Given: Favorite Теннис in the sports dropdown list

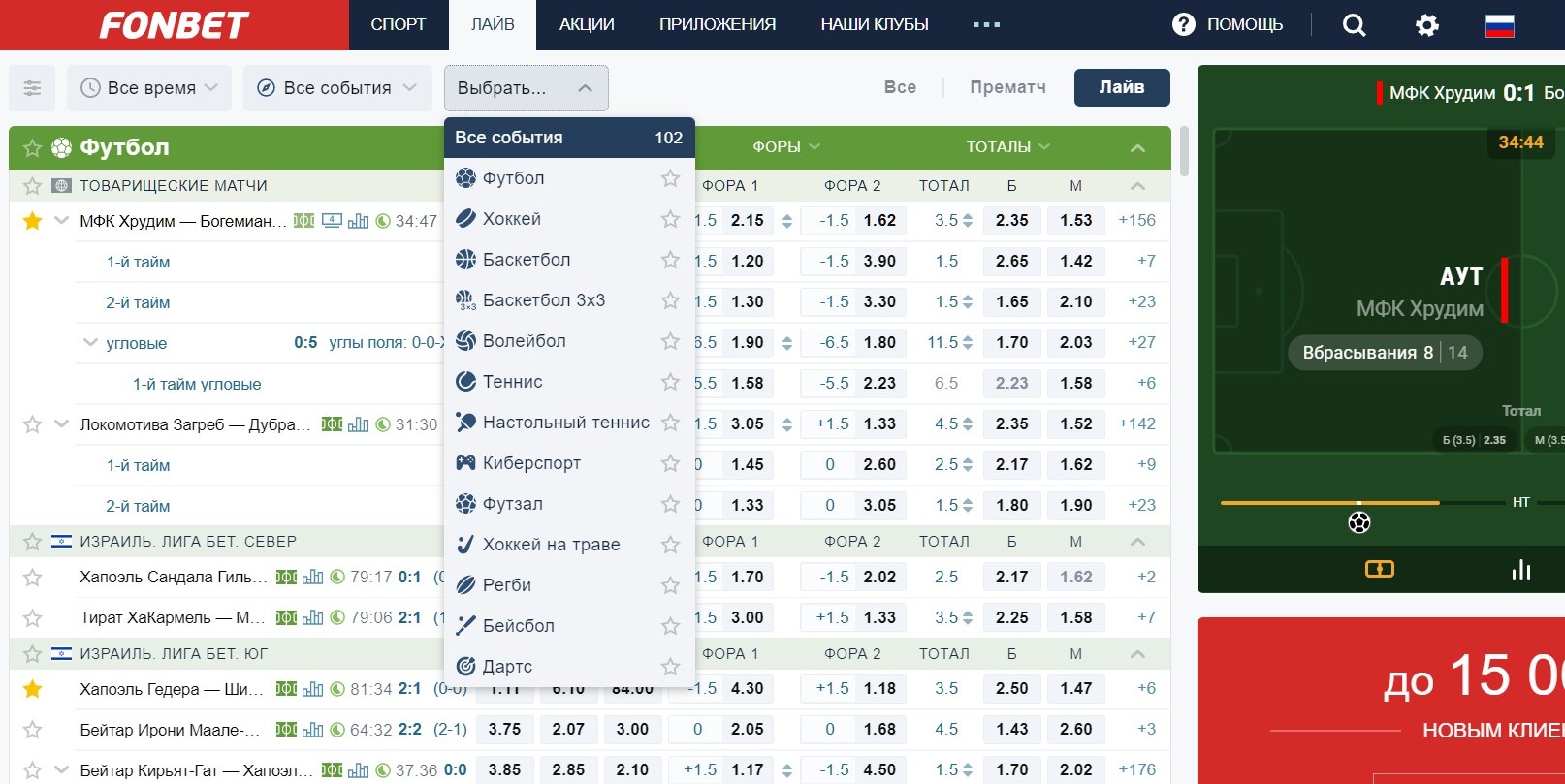Looking at the screenshot, I should [x=670, y=382].
